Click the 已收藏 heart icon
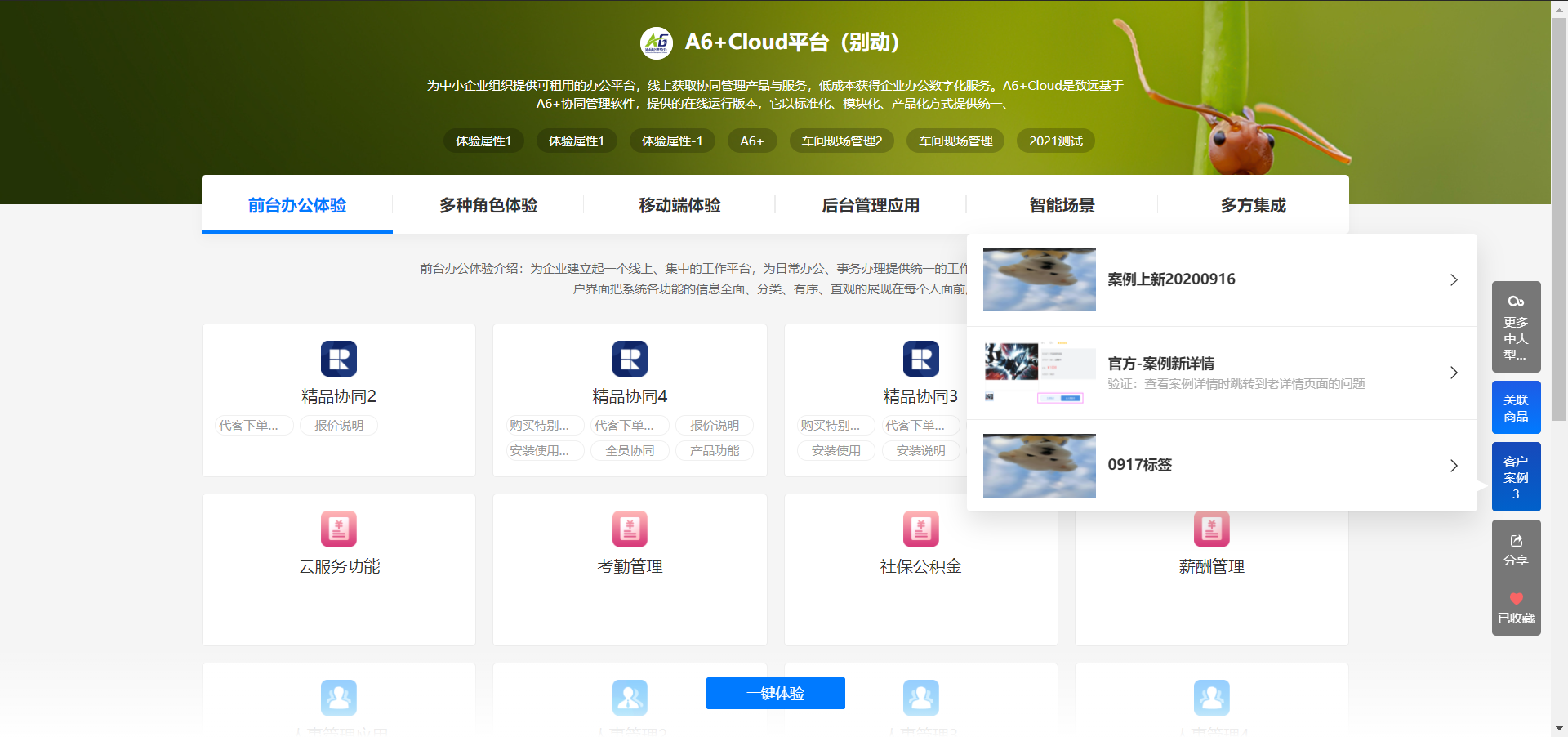The width and height of the screenshot is (1568, 737). pyautogui.click(x=1516, y=599)
